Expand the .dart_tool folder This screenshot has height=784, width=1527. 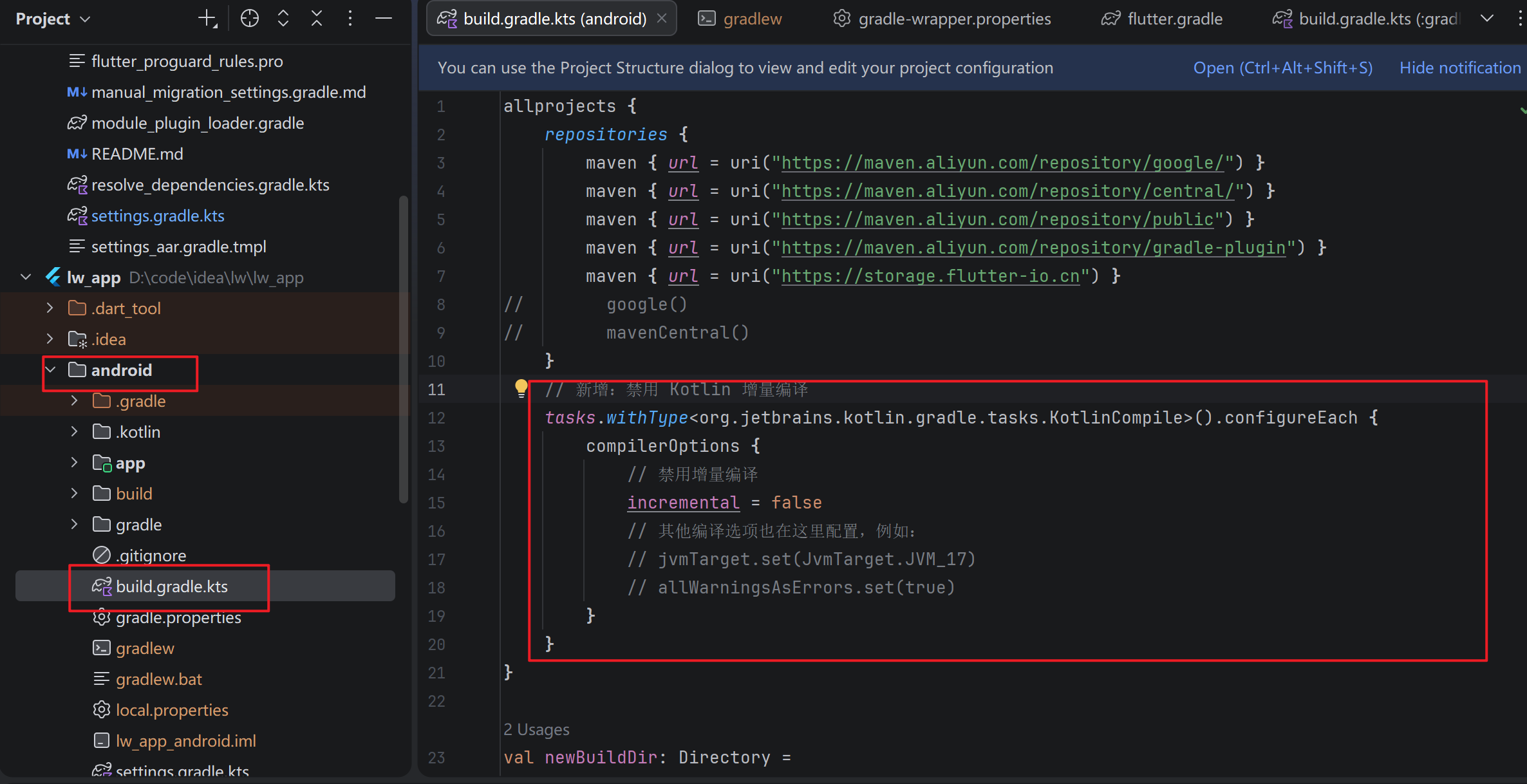tap(50, 308)
